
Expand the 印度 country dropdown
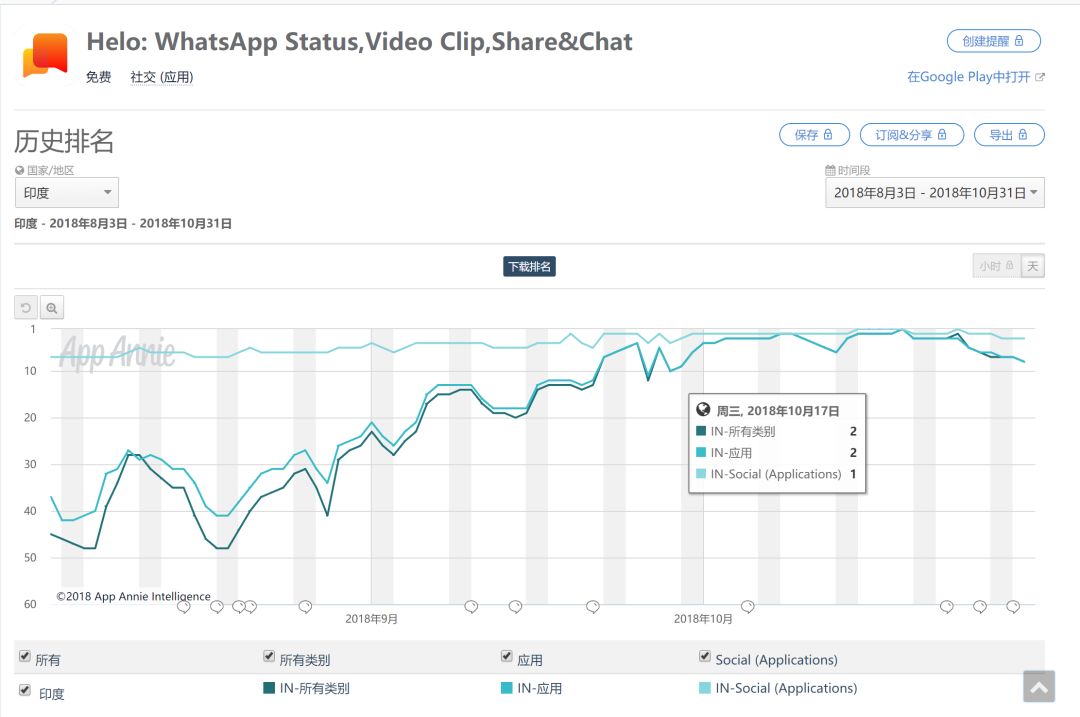[x=67, y=193]
